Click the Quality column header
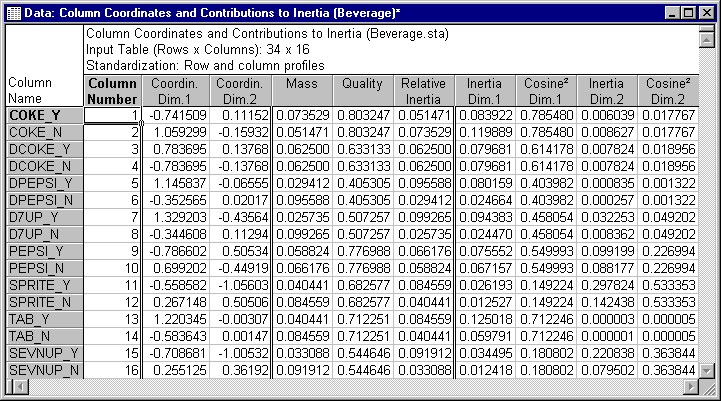The height and width of the screenshot is (401, 721). [x=362, y=91]
